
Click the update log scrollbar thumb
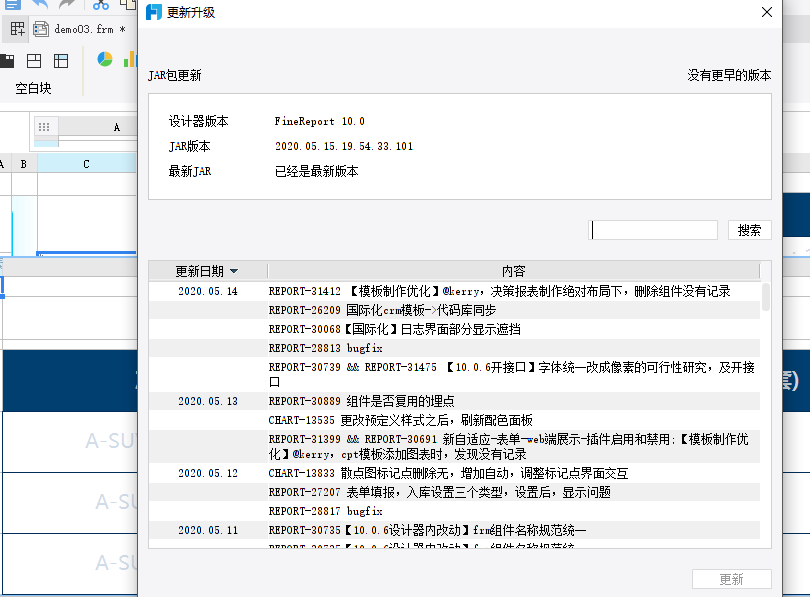pyautogui.click(x=766, y=297)
